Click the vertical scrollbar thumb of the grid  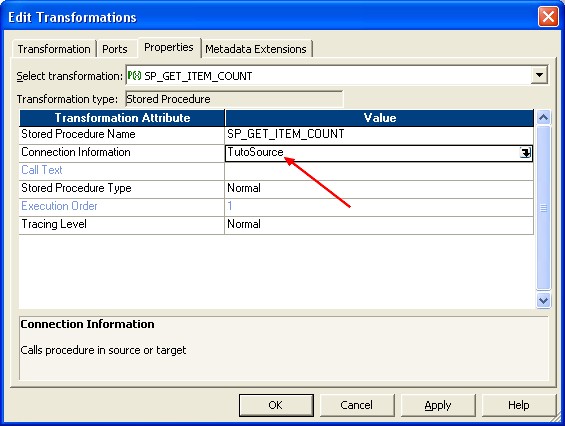point(543,208)
